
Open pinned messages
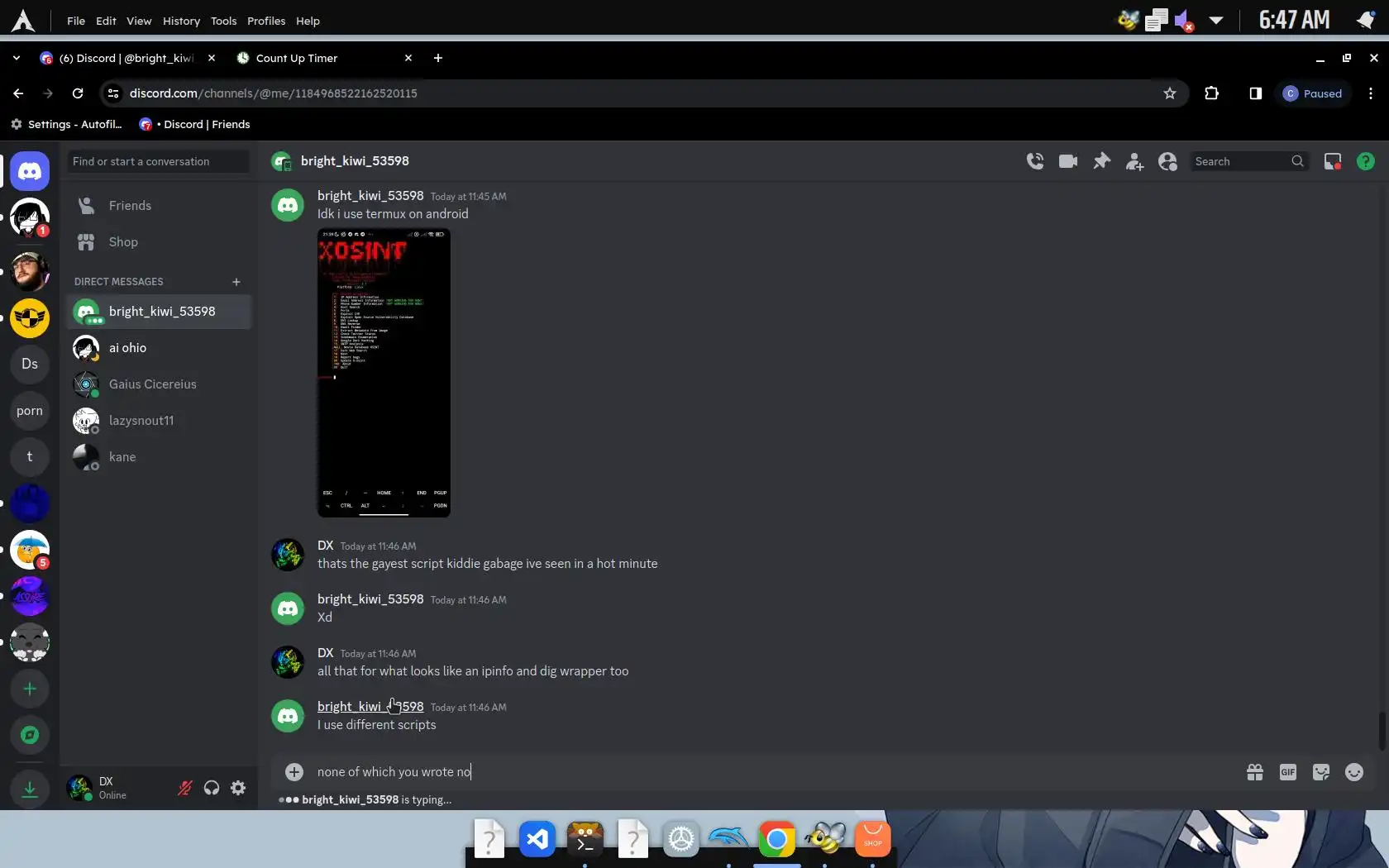coord(1101,161)
